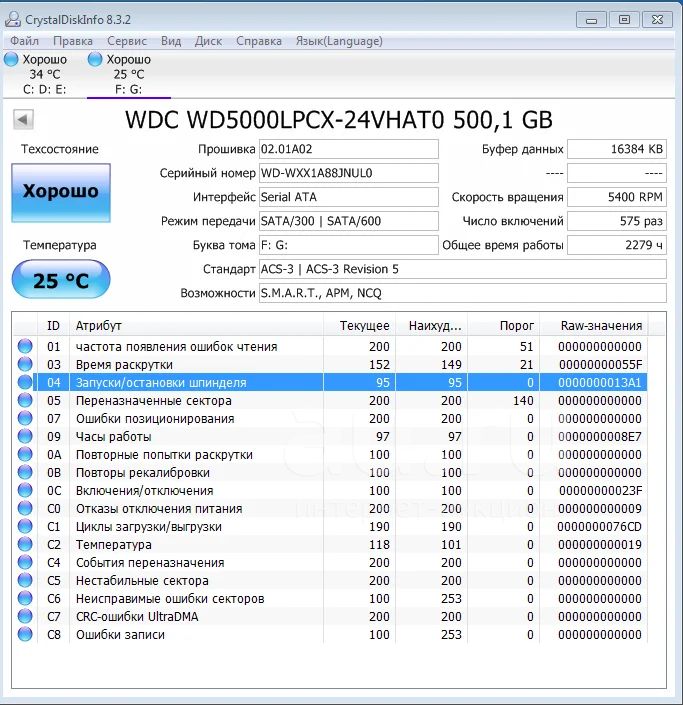
Task: Click status orb for Часы работы row
Action: [25, 436]
